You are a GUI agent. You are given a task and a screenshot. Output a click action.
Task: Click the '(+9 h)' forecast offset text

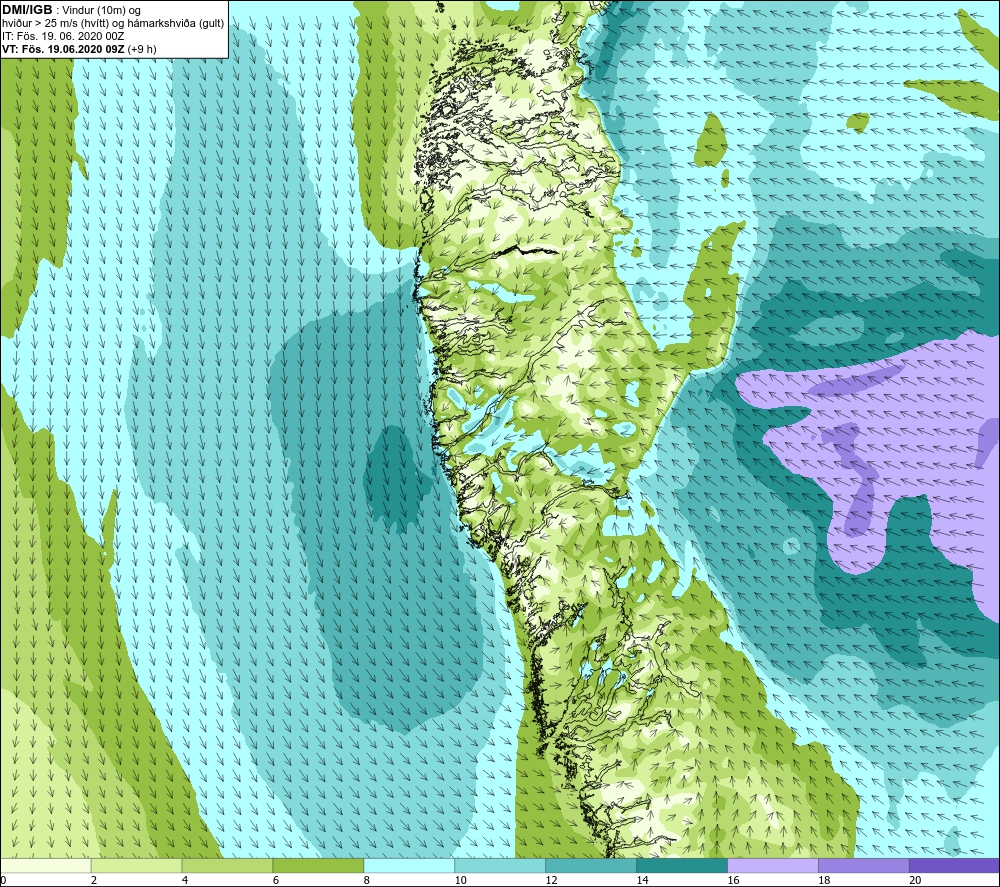tap(142, 49)
